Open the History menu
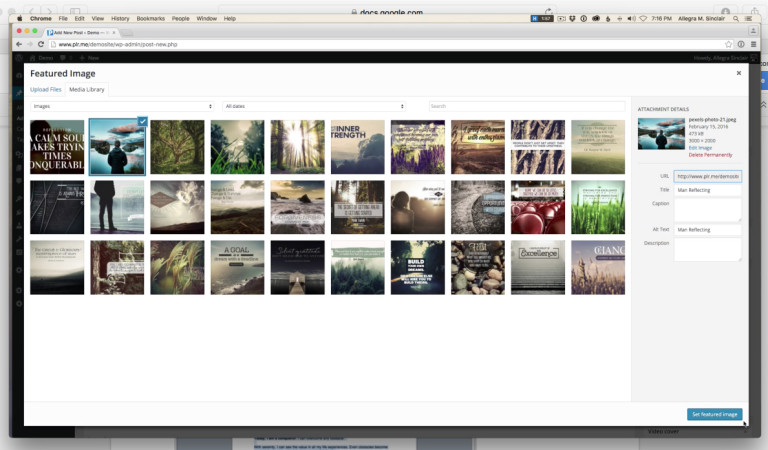Image resolution: width=768 pixels, height=450 pixels. pyautogui.click(x=120, y=19)
